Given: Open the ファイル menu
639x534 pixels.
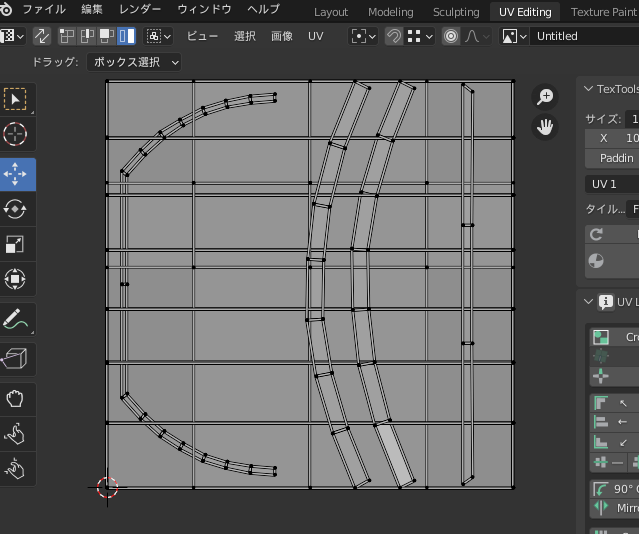Looking at the screenshot, I should 43,10.
